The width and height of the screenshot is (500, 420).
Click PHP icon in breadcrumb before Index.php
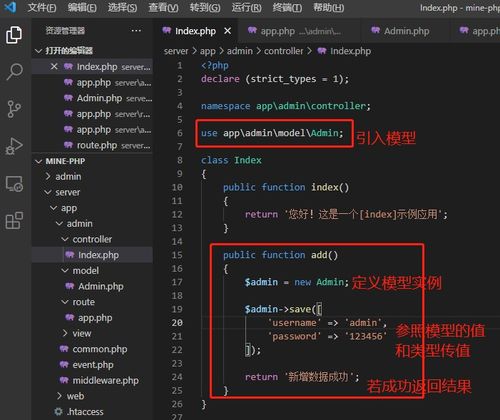322,51
